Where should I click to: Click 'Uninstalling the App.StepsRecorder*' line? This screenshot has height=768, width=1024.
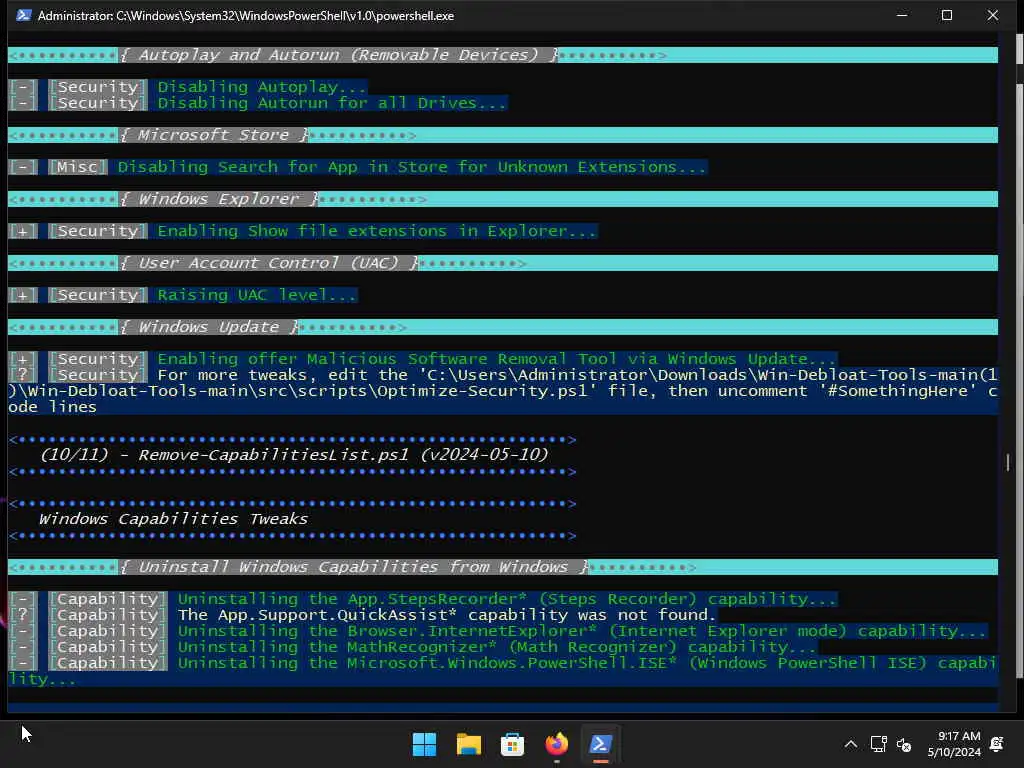[507, 599]
